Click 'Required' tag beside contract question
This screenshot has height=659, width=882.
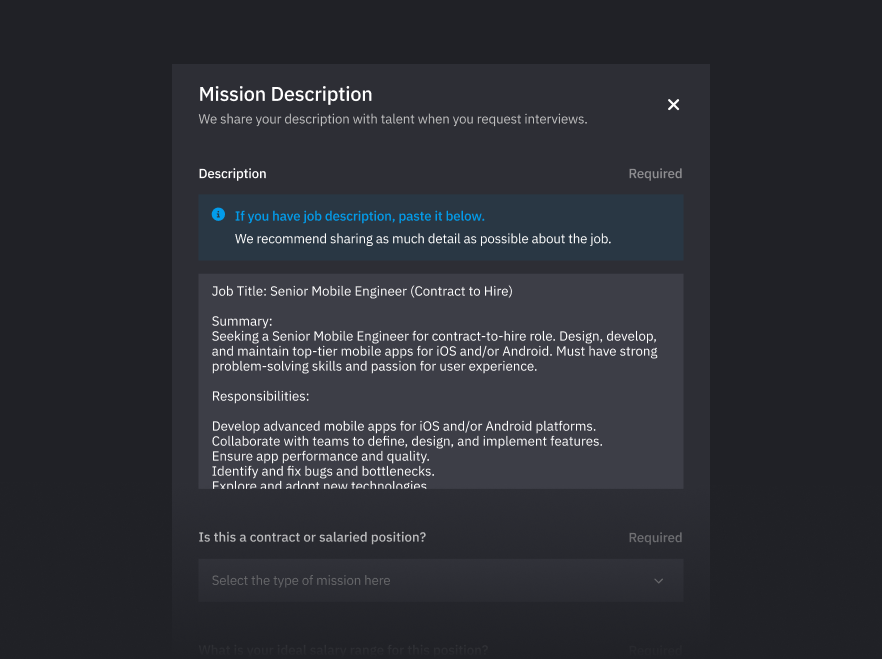[654, 538]
